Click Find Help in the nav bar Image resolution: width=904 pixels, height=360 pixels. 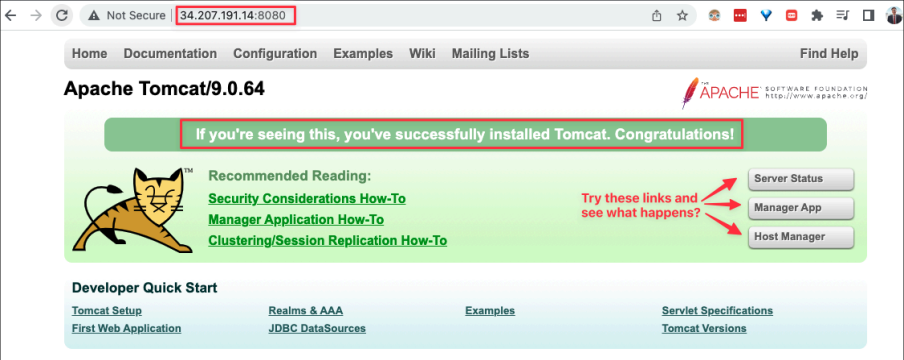click(x=829, y=54)
